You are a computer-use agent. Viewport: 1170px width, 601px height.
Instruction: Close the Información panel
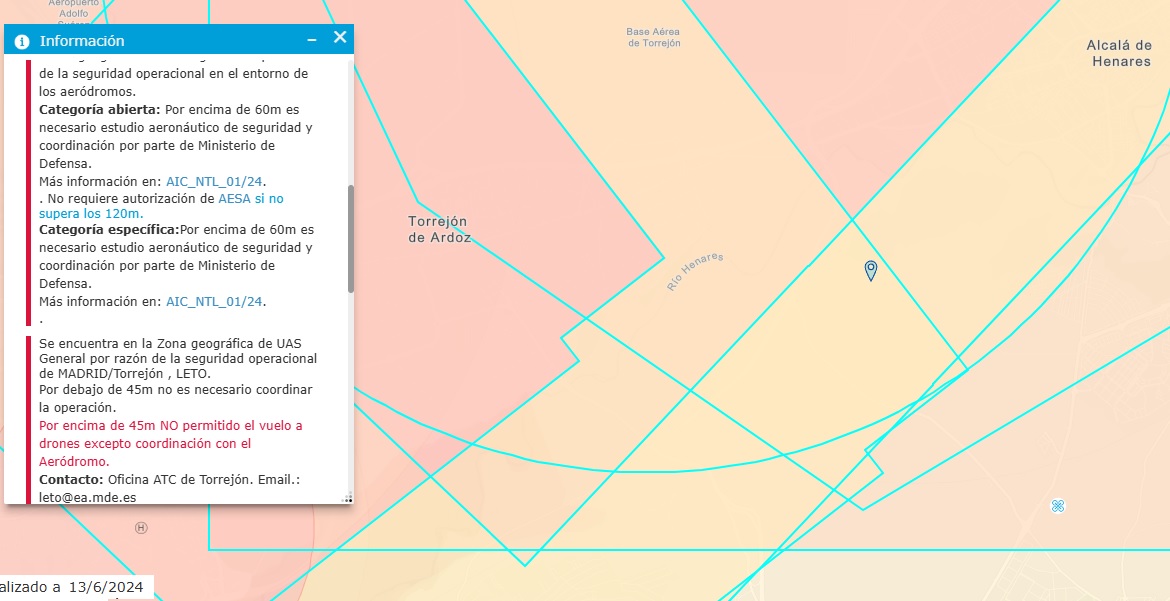340,38
